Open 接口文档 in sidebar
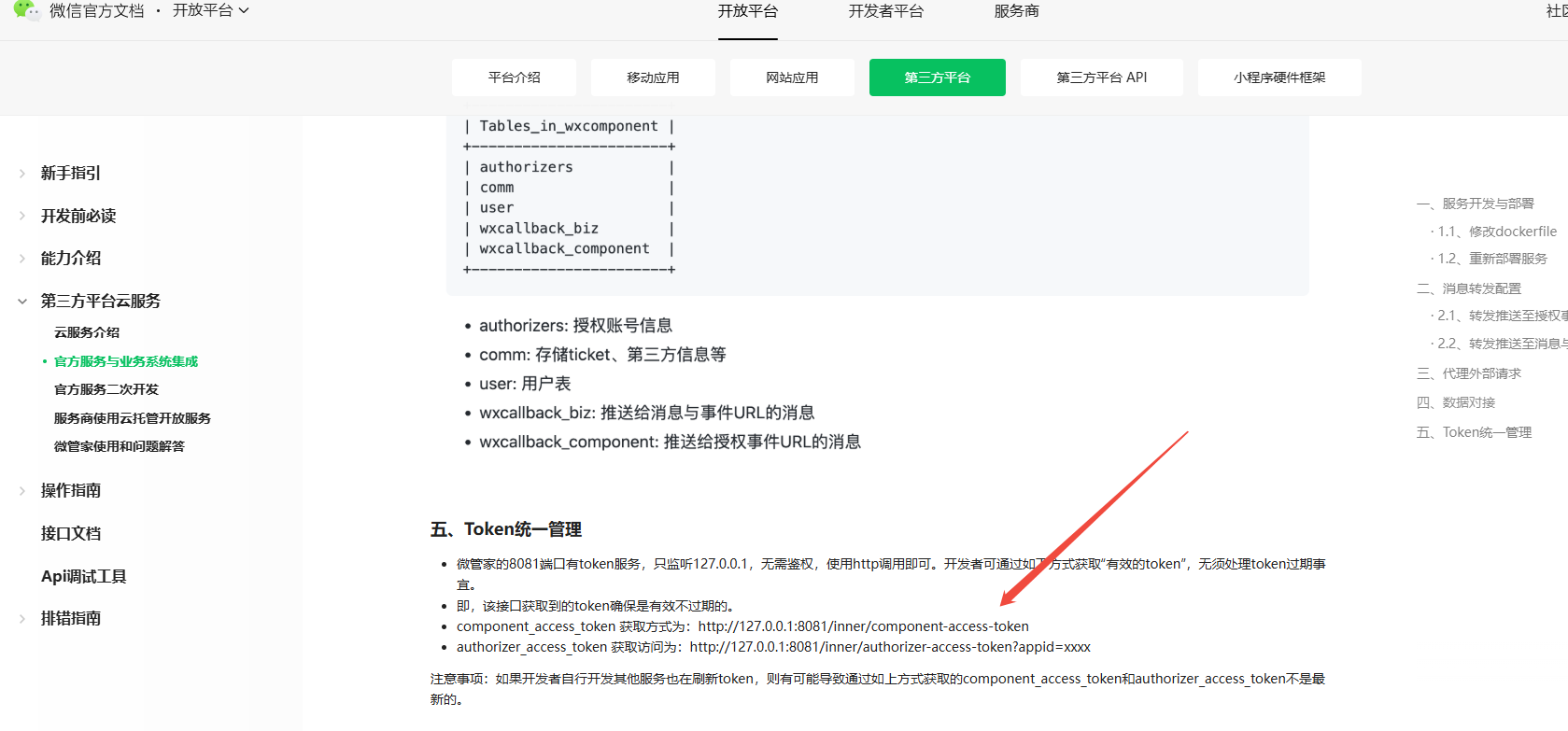Image resolution: width=1568 pixels, height=731 pixels. [x=70, y=533]
